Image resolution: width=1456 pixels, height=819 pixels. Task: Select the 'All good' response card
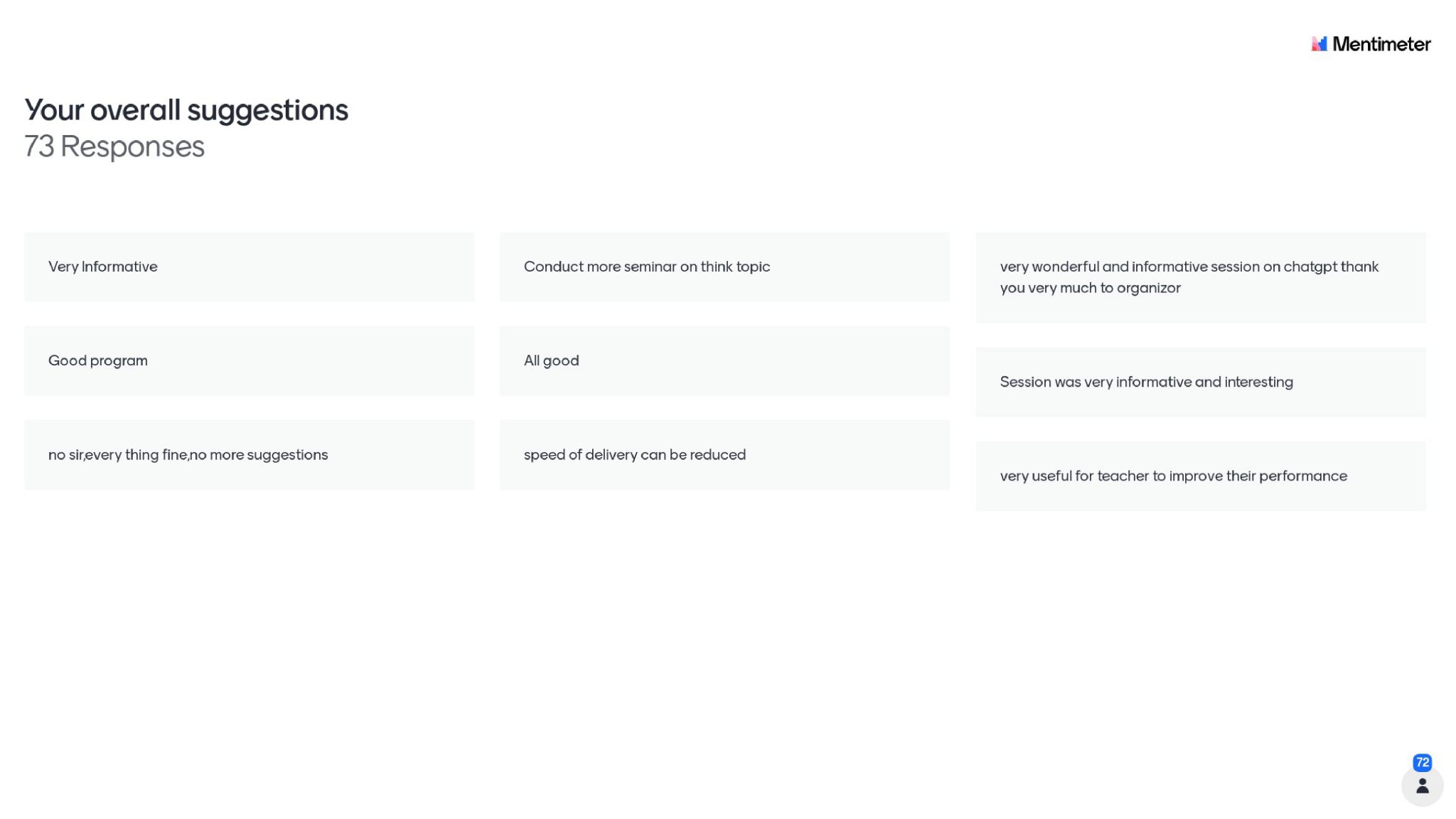724,360
